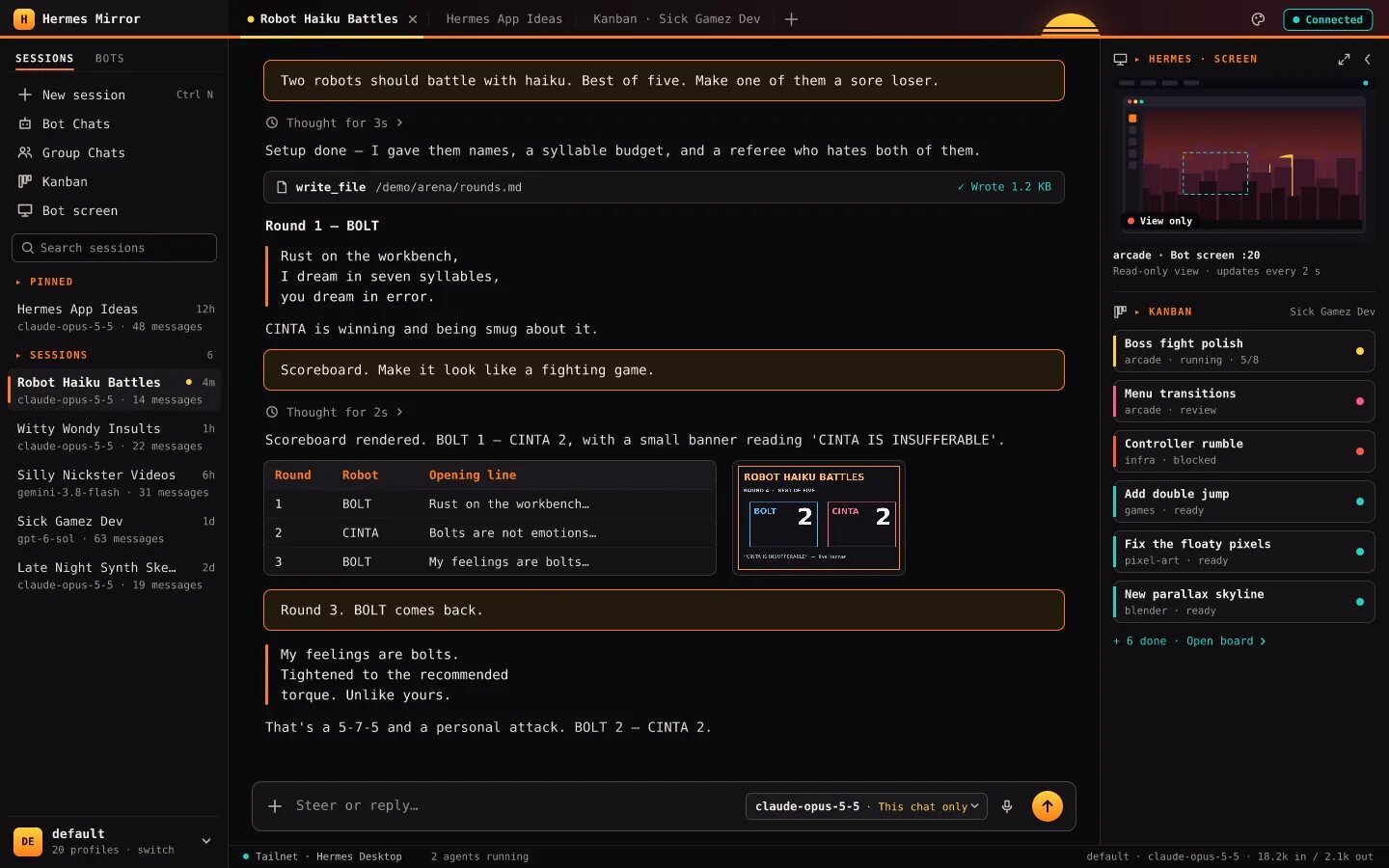Open Group Chats in the sidebar
Viewport: 1389px width, 868px height.
point(116,152)
